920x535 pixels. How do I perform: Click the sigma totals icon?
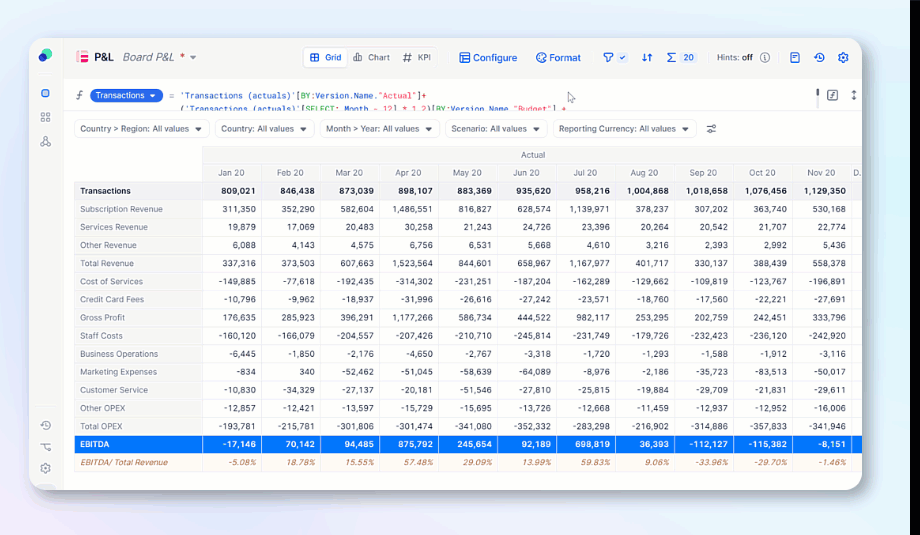(671, 57)
